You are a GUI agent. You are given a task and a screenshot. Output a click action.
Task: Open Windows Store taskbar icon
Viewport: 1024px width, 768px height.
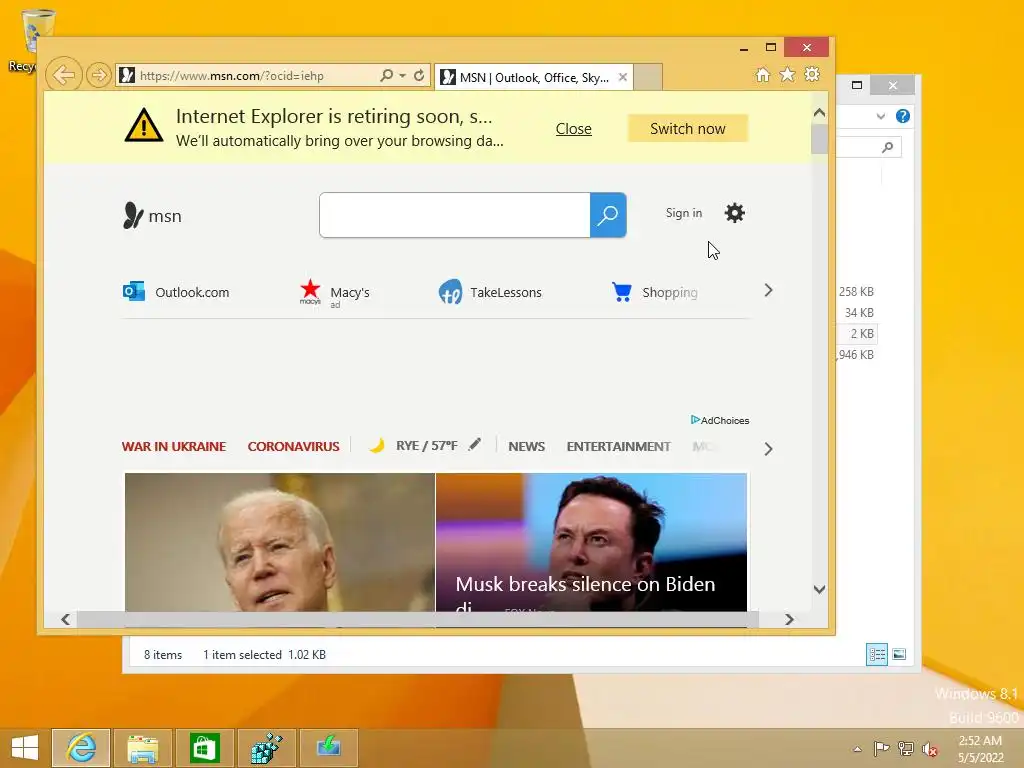tap(204, 748)
